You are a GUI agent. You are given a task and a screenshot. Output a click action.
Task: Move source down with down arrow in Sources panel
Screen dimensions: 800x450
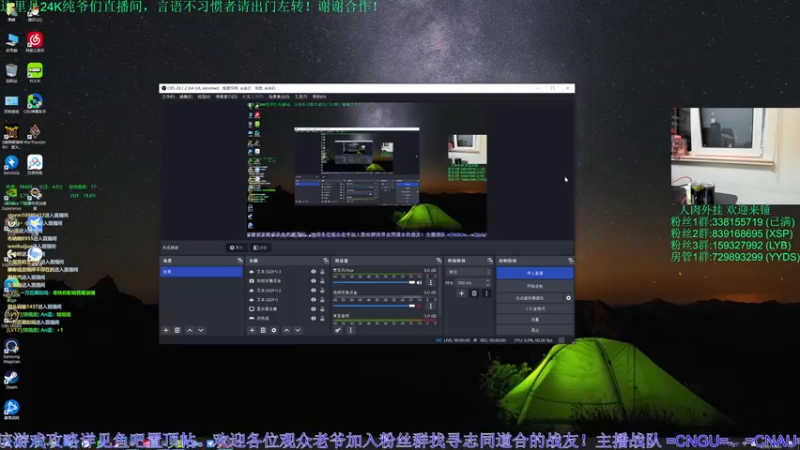coord(297,330)
